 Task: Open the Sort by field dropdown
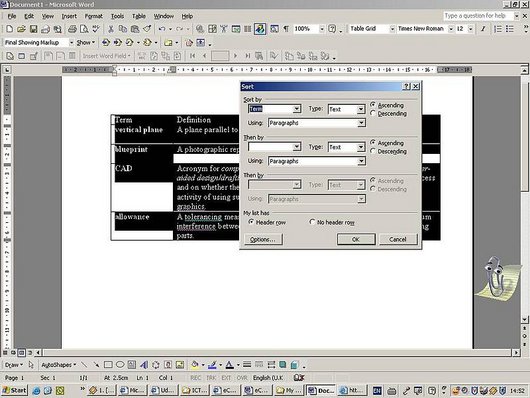296,109
